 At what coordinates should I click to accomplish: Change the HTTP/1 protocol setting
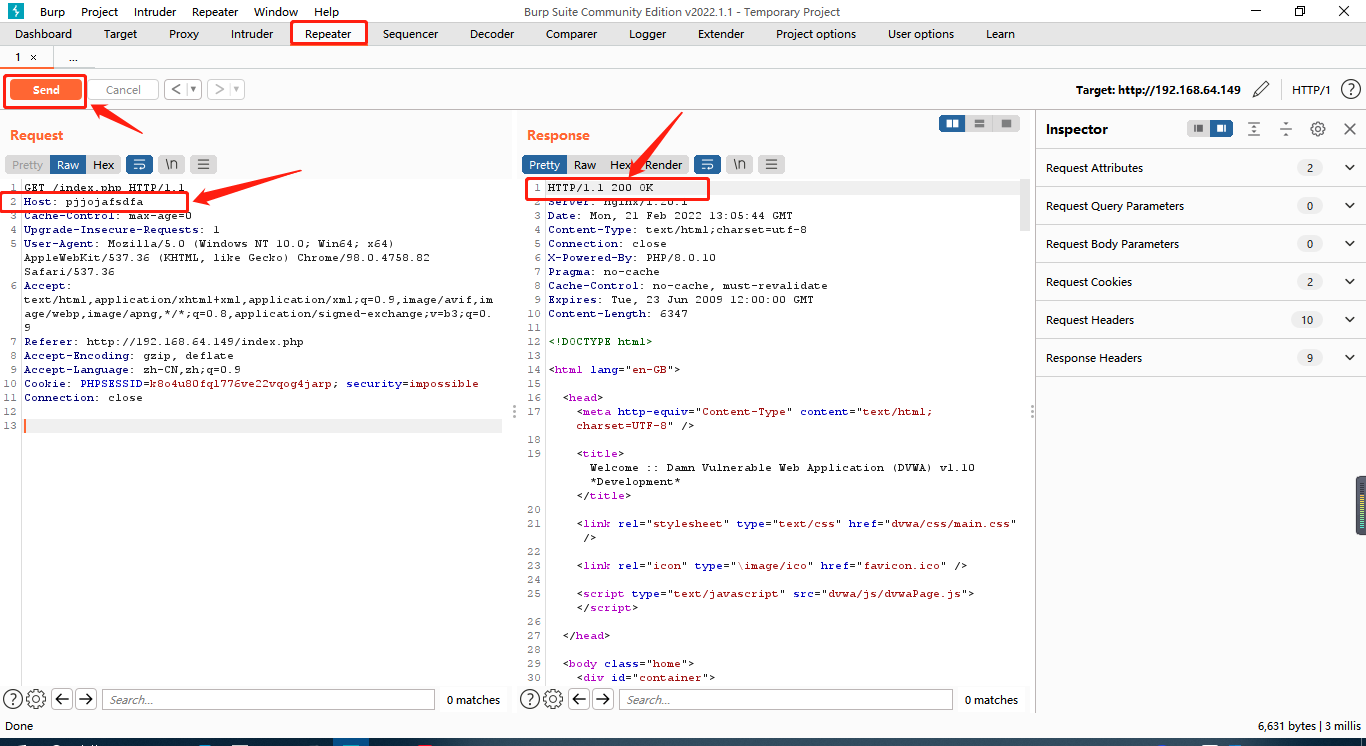[x=1311, y=90]
